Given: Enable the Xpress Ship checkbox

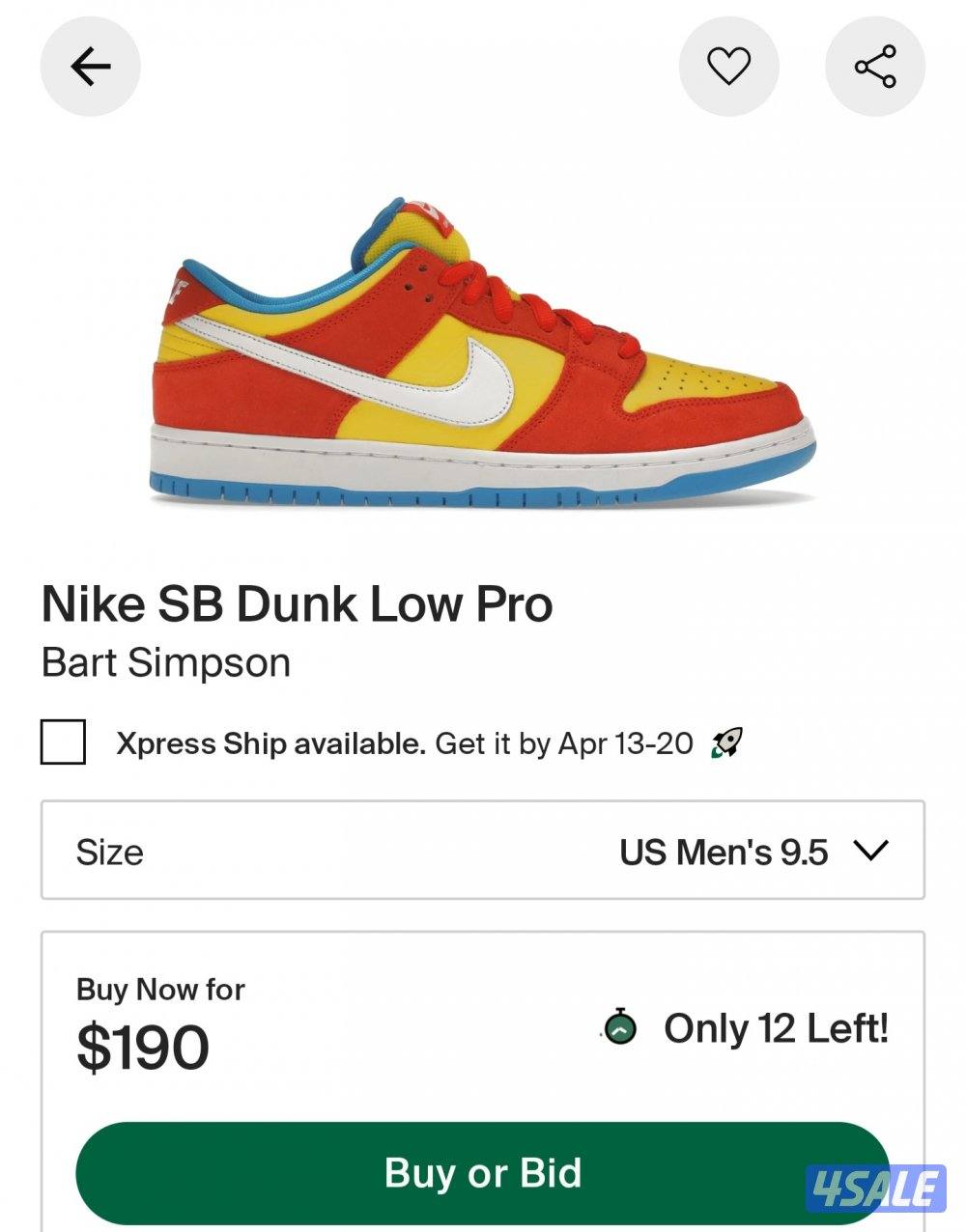Looking at the screenshot, I should [x=62, y=743].
